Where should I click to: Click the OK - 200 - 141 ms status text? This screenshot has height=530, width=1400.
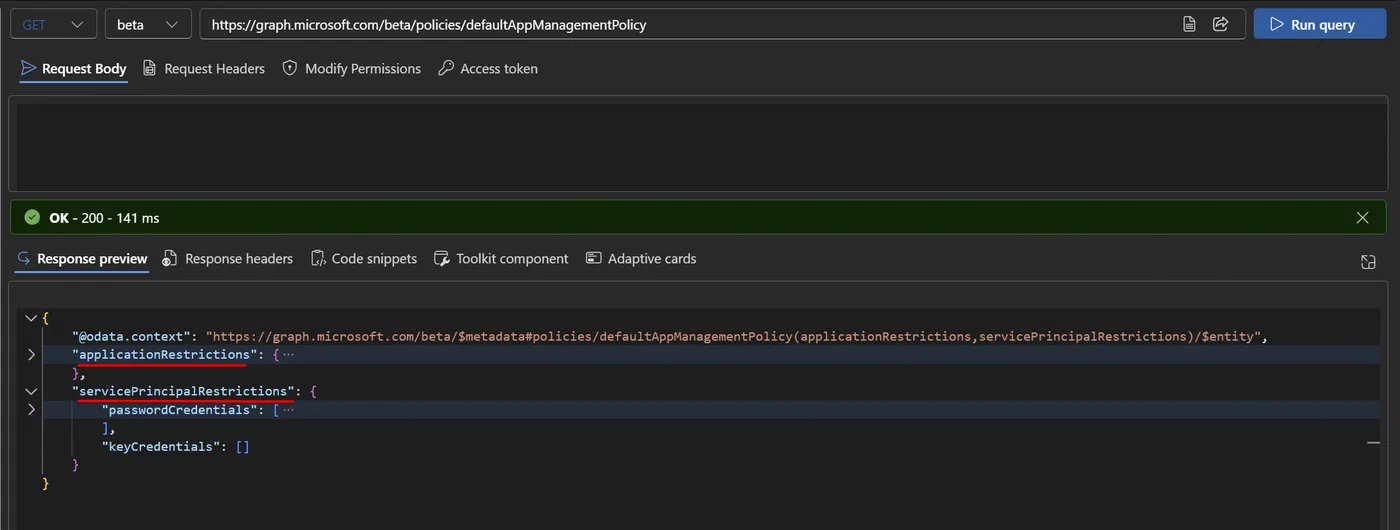pos(104,217)
